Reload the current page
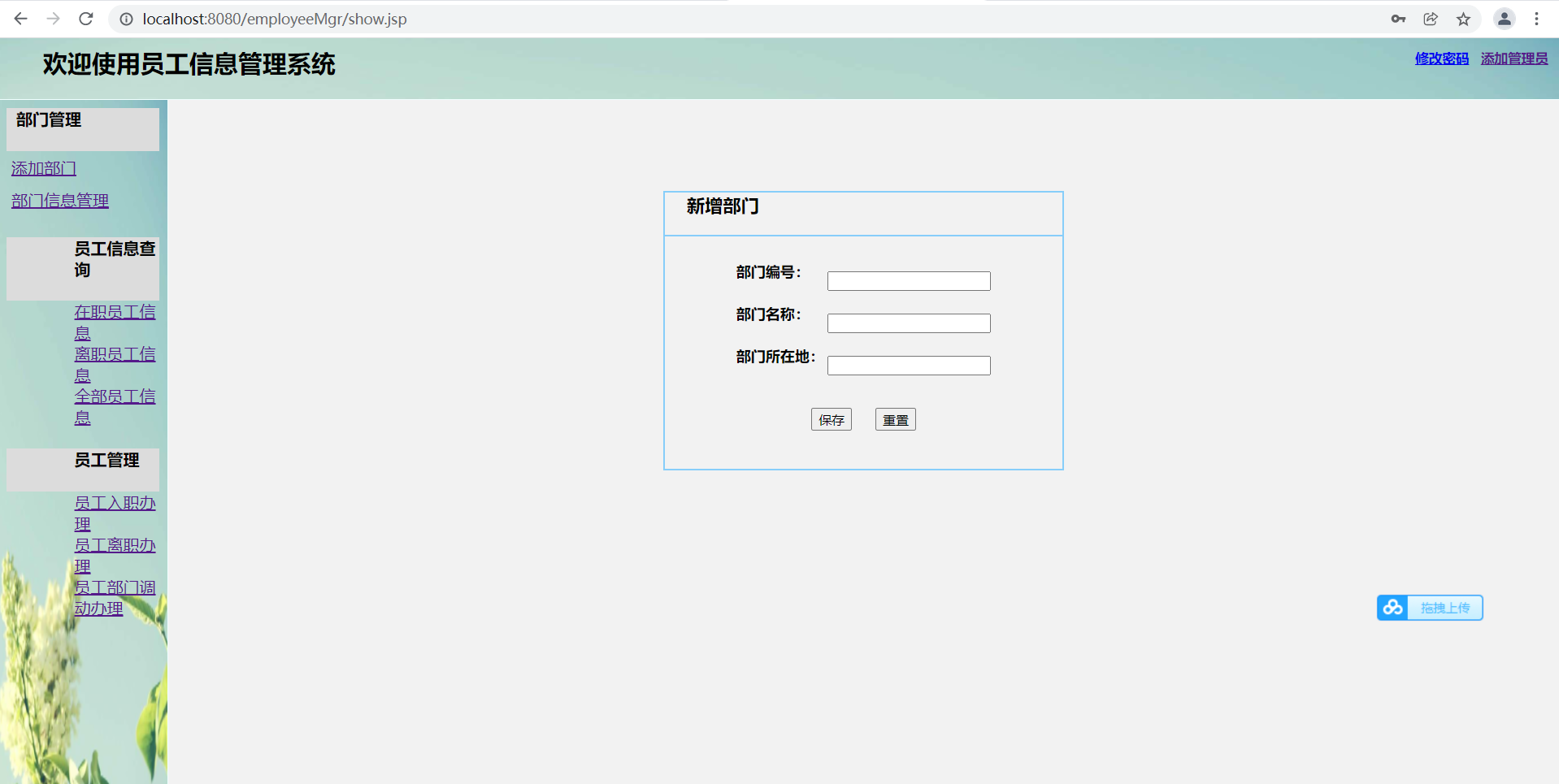Image resolution: width=1559 pixels, height=784 pixels. click(86, 19)
